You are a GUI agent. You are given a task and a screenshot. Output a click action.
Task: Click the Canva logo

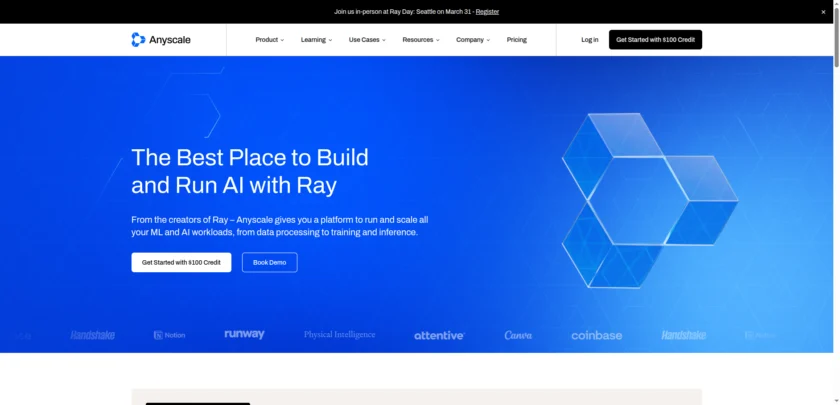518,335
